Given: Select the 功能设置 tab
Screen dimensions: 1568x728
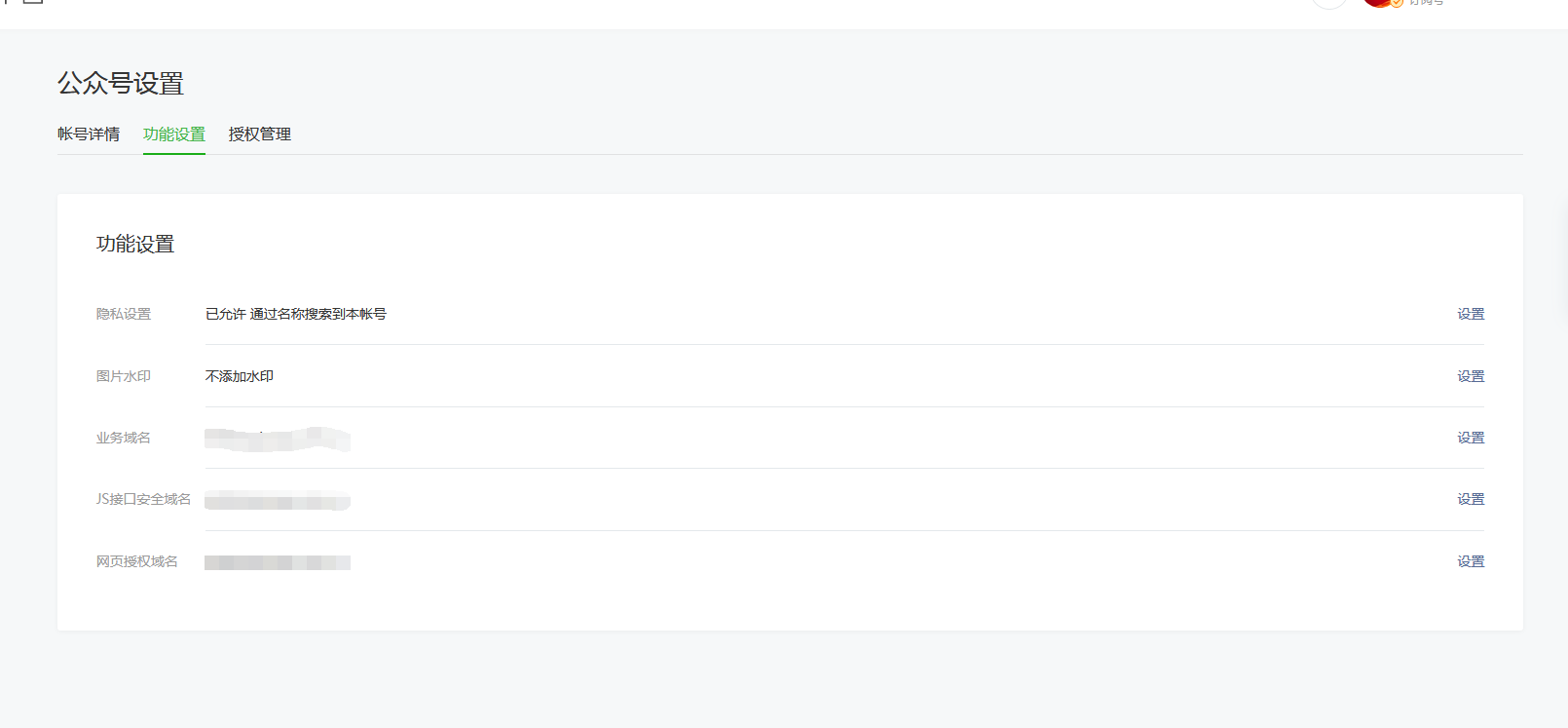Looking at the screenshot, I should 174,134.
